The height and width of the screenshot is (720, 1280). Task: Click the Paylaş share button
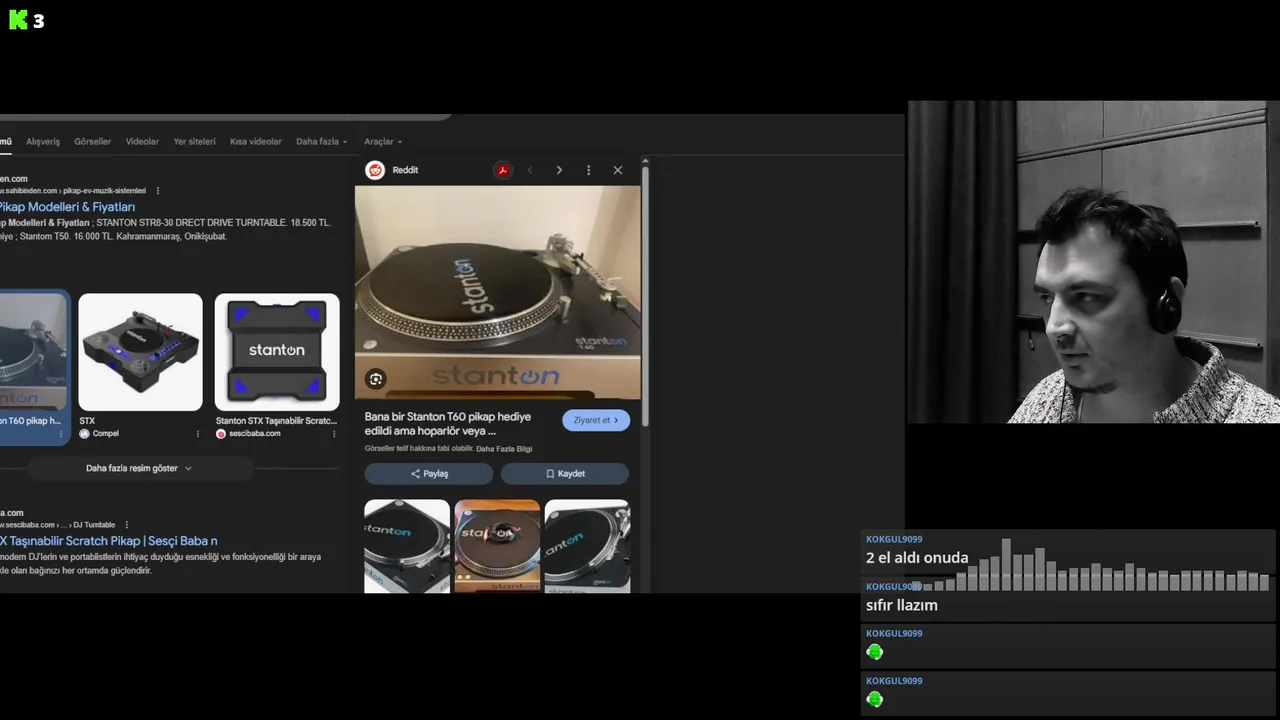tap(429, 473)
